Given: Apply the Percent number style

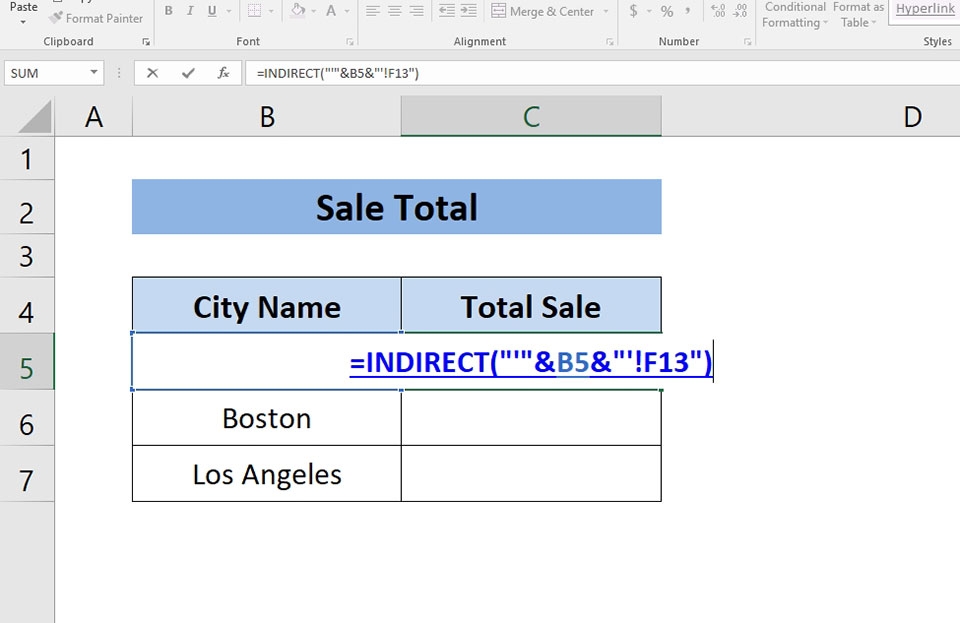Looking at the screenshot, I should click(x=666, y=9).
